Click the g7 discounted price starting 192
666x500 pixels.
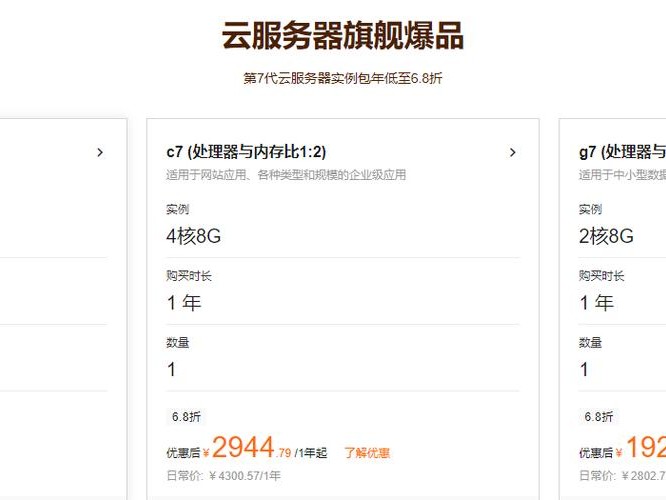tap(641, 449)
